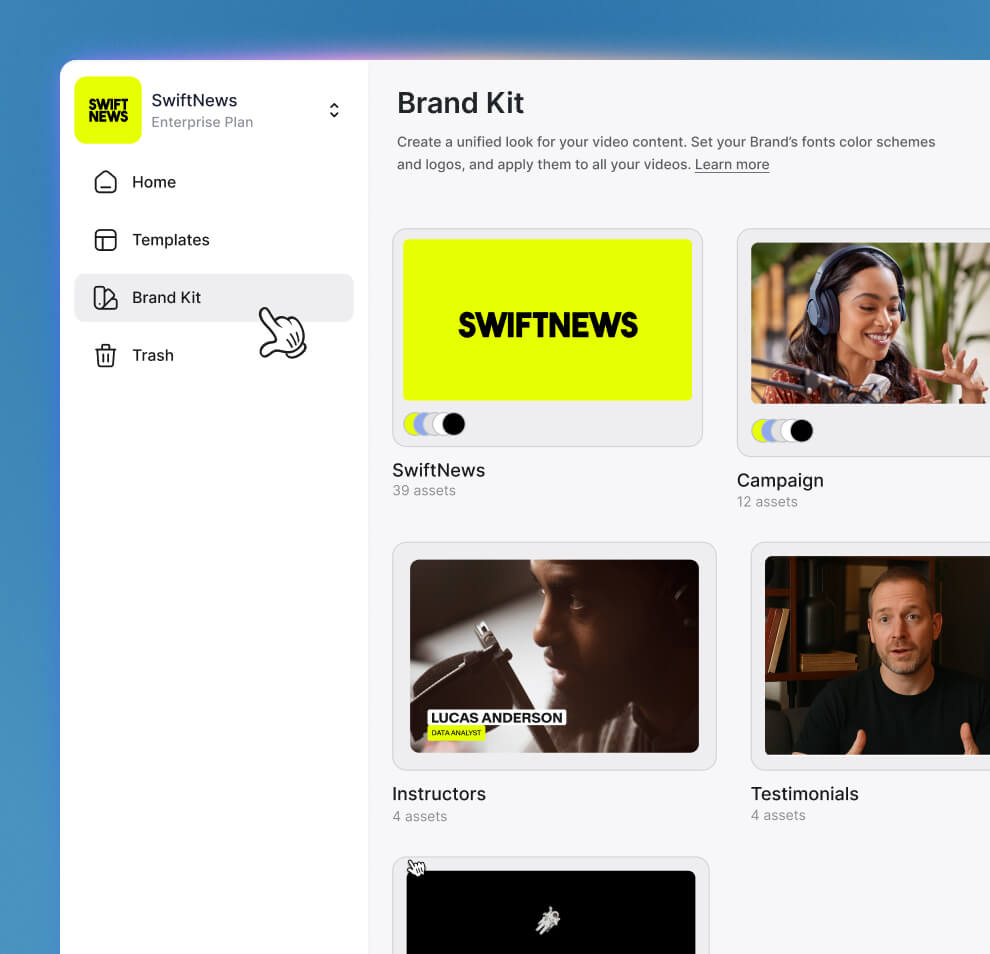The image size is (990, 954).
Task: Open the SwiftNews yellow logo thumbnail
Action: [547, 319]
